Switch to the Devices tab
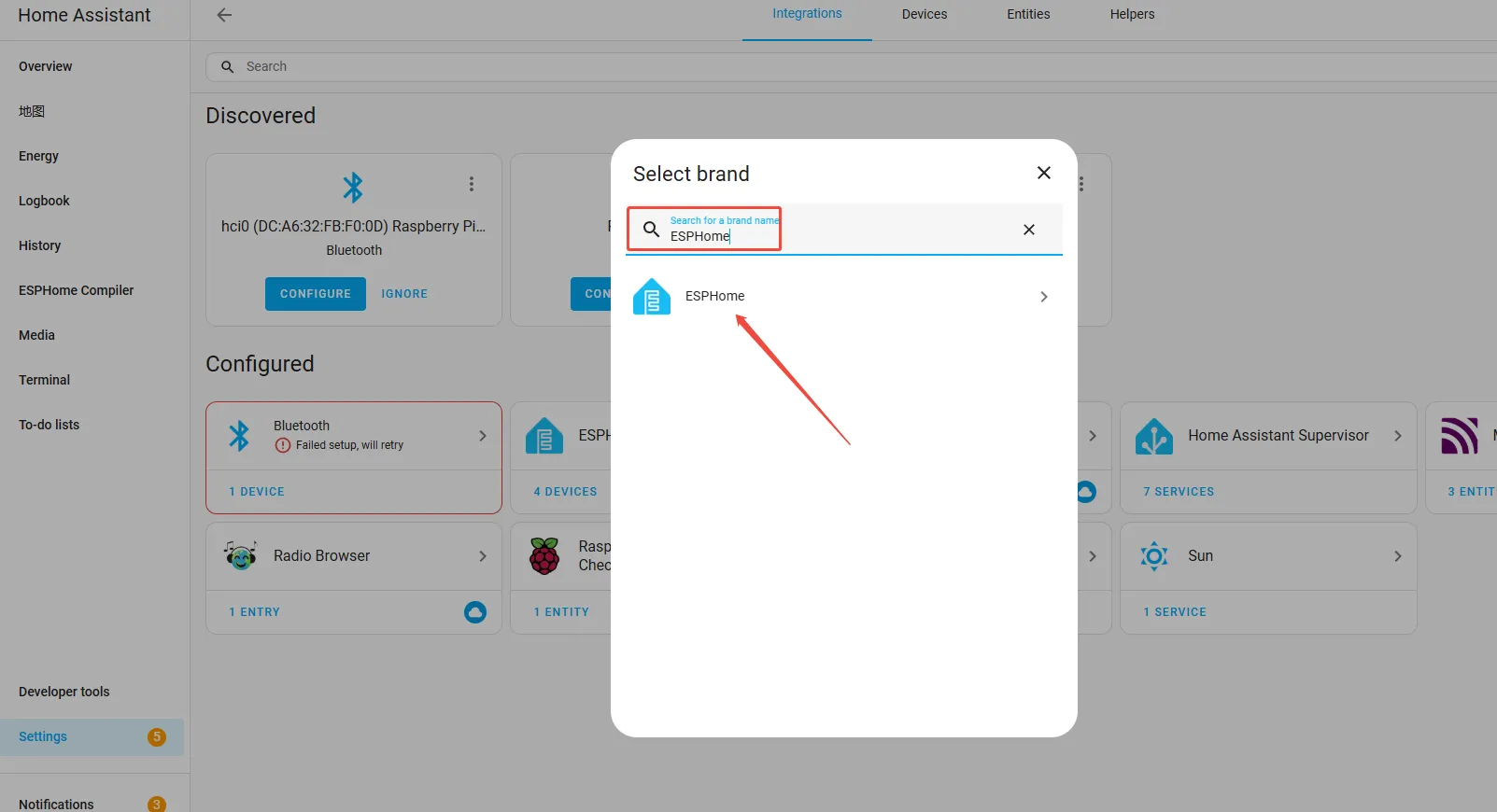 (924, 14)
